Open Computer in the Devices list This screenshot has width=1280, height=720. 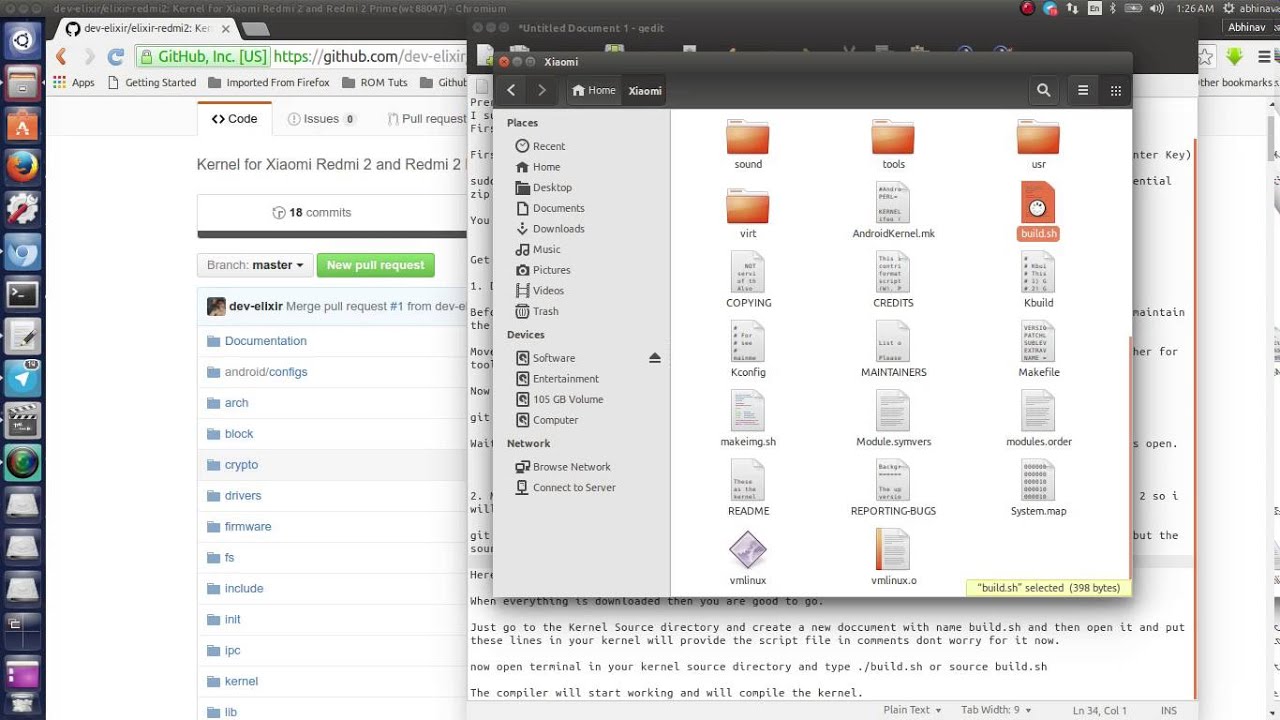click(546, 420)
